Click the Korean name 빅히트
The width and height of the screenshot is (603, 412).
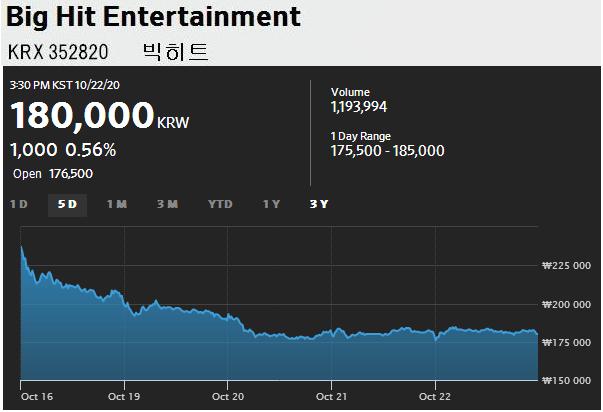(176, 51)
